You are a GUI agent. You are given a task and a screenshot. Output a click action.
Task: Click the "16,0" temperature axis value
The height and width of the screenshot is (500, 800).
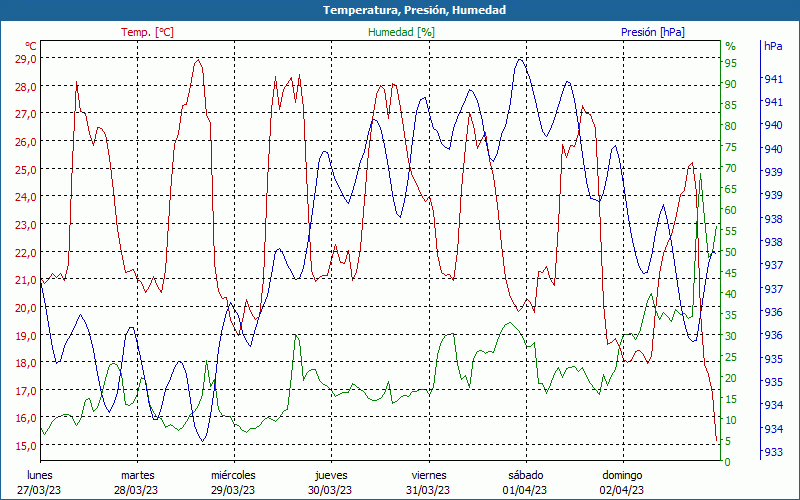pyautogui.click(x=26, y=418)
